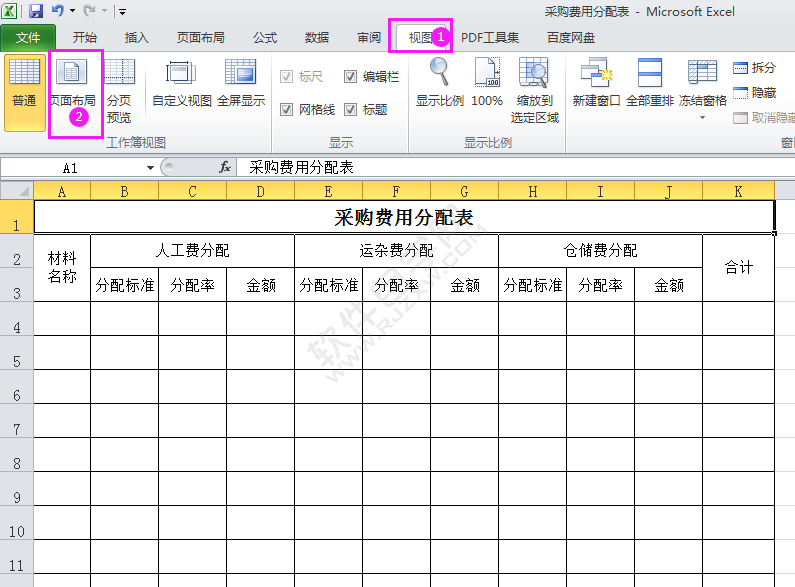This screenshot has height=587, width=795.
Task: Select 分配标准 cell in column B
Action: click(x=125, y=285)
